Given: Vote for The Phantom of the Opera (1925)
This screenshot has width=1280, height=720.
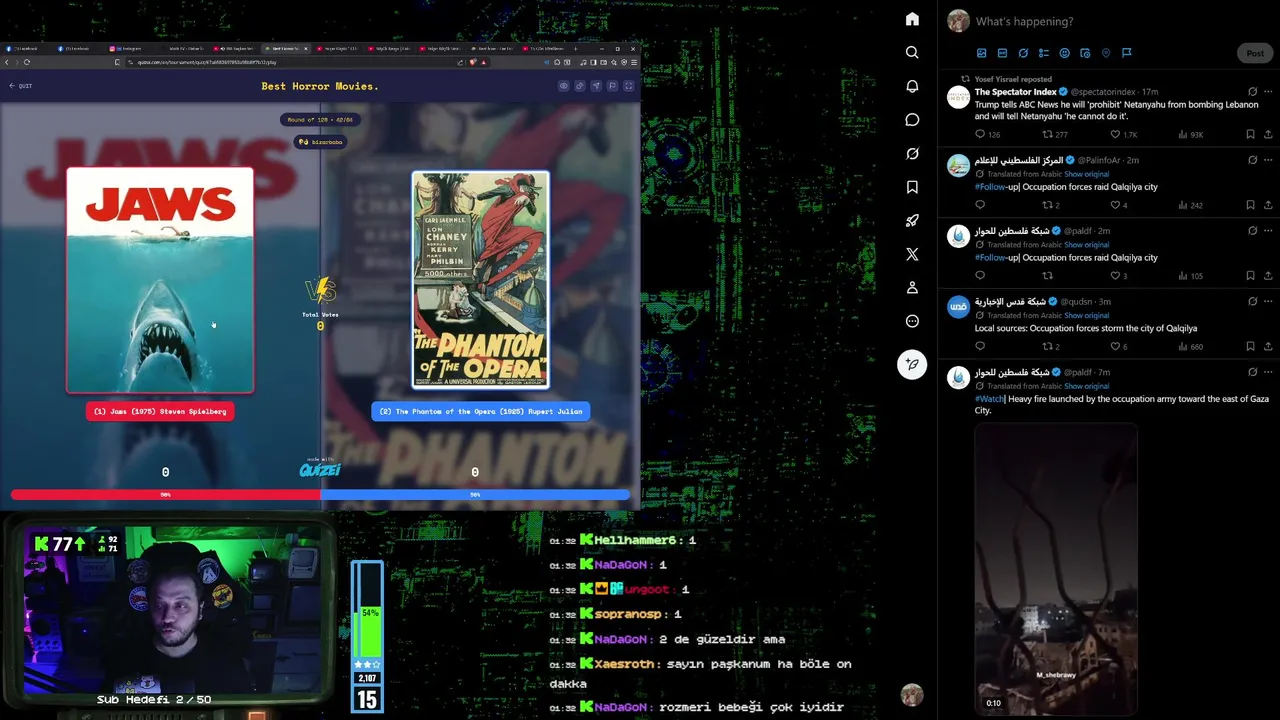Looking at the screenshot, I should tap(480, 411).
